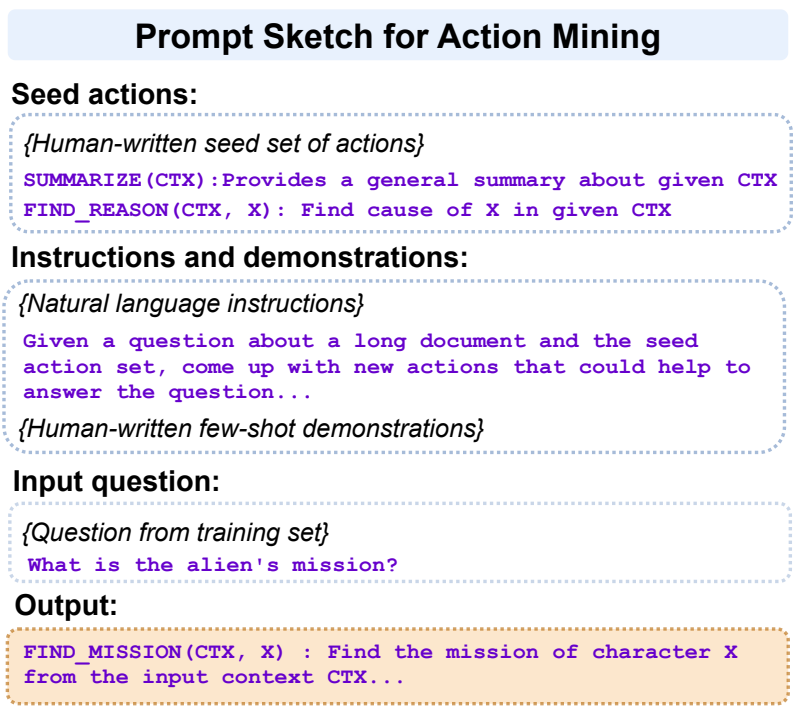Image resolution: width=795 pixels, height=721 pixels.
Task: Click the SUMMARIZE(CTX) action line
Action: pyautogui.click(x=400, y=181)
